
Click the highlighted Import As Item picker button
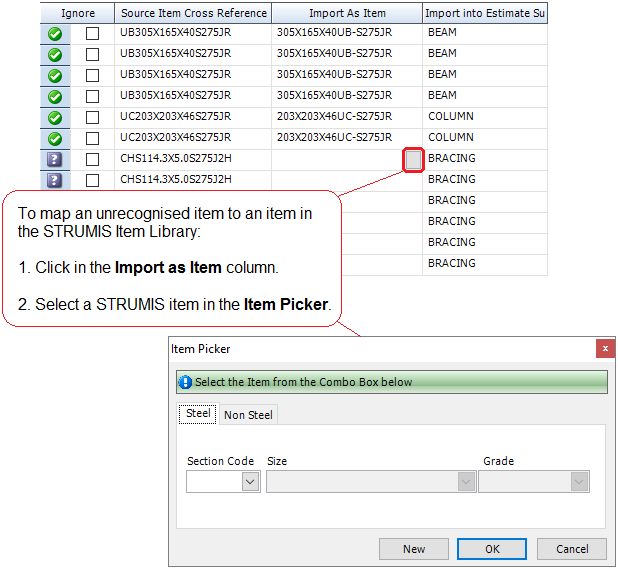413,159
